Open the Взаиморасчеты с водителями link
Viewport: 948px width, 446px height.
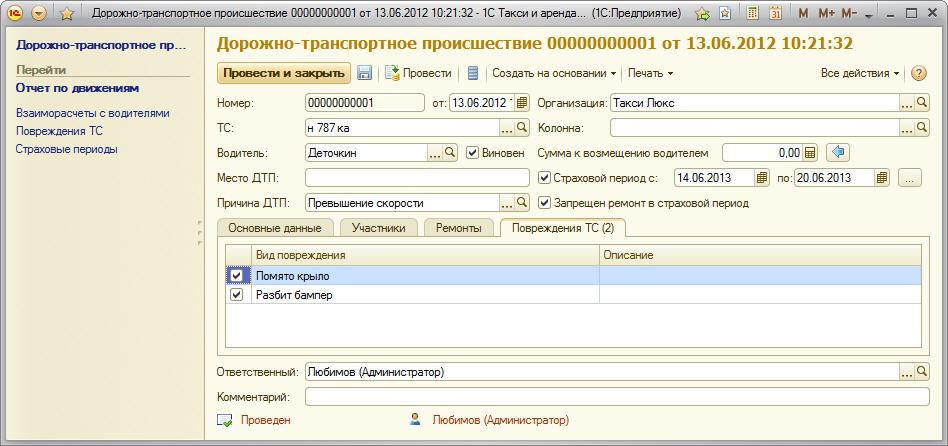pyautogui.click(x=93, y=113)
